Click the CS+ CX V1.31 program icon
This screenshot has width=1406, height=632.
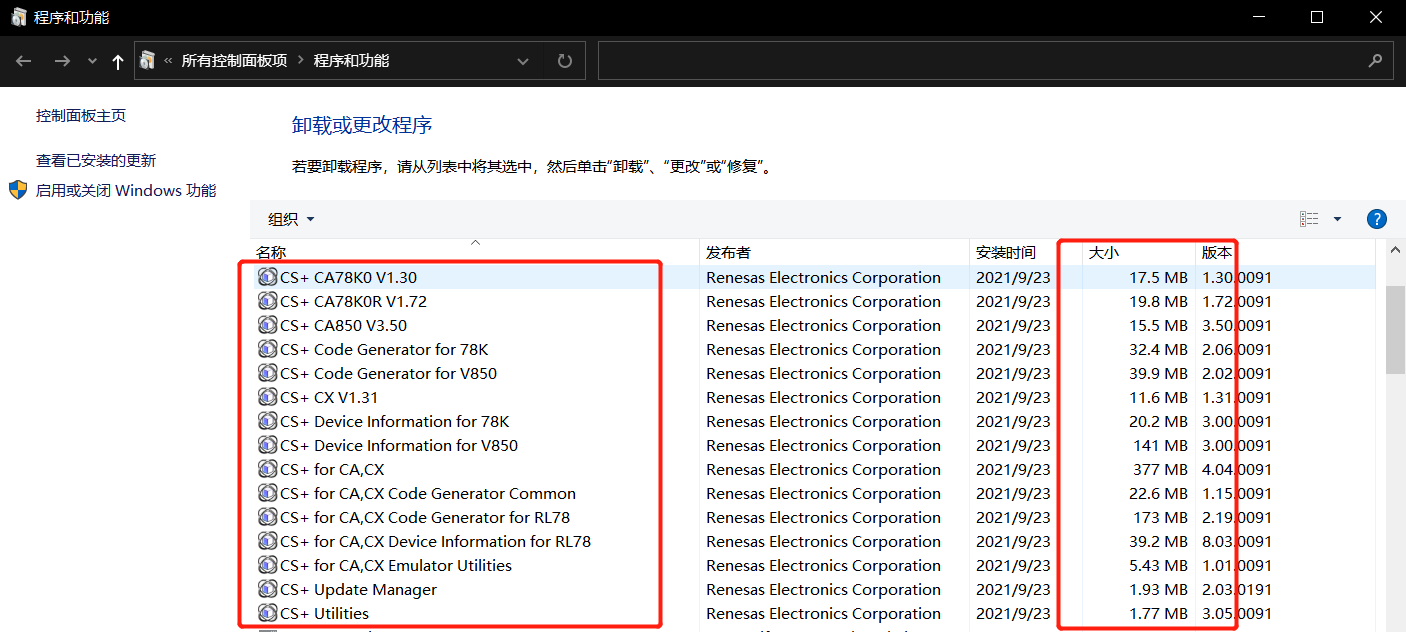(266, 397)
